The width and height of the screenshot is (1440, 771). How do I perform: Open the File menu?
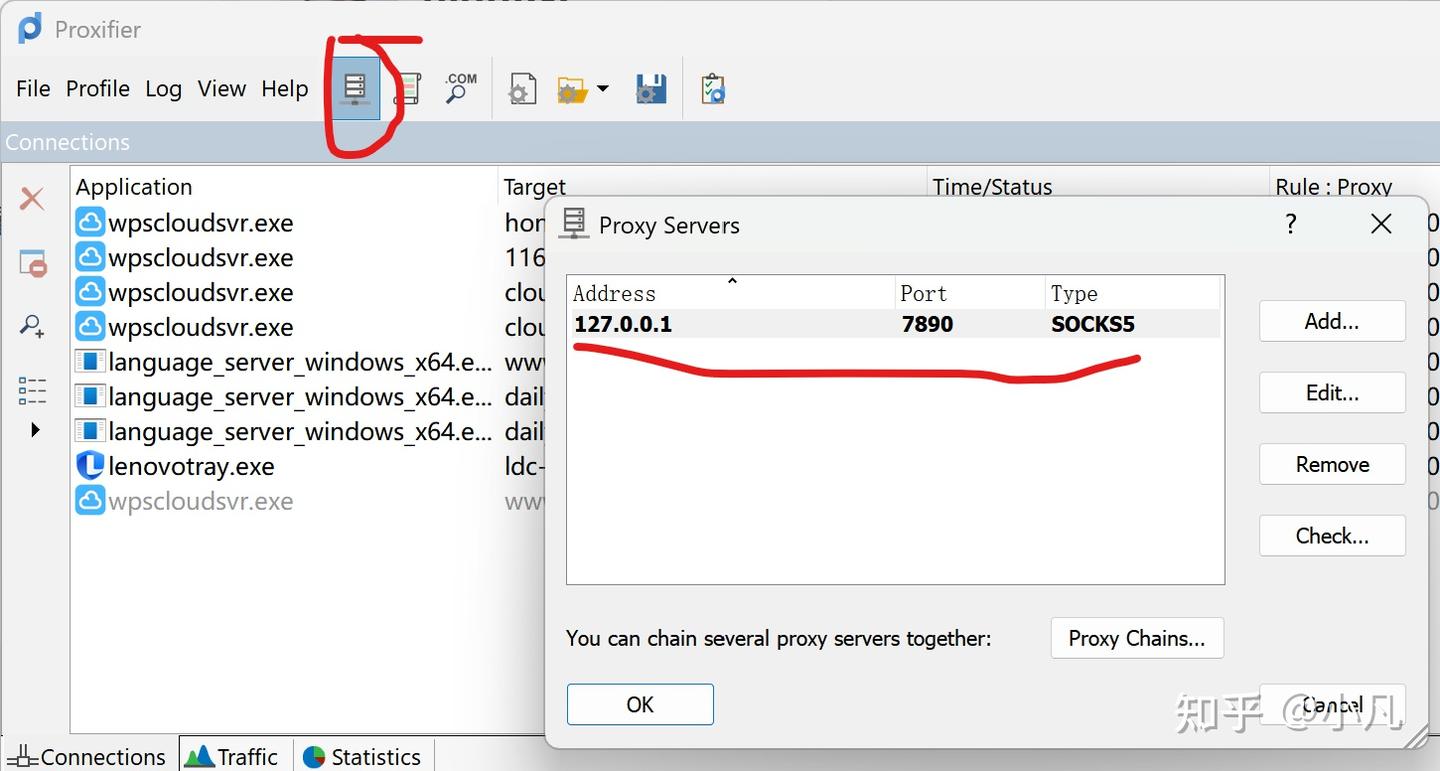coord(33,89)
